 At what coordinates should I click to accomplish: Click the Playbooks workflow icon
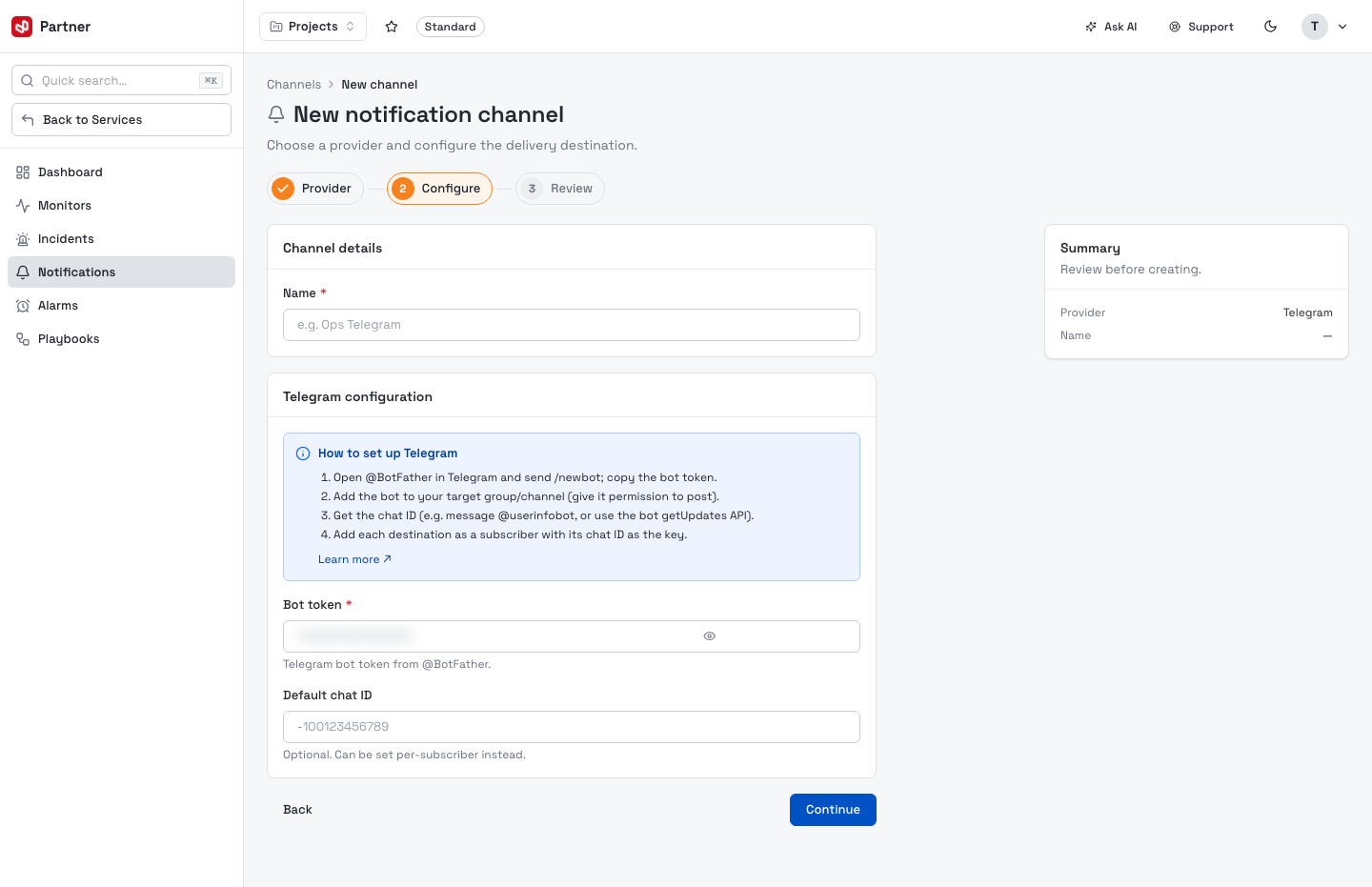(23, 339)
